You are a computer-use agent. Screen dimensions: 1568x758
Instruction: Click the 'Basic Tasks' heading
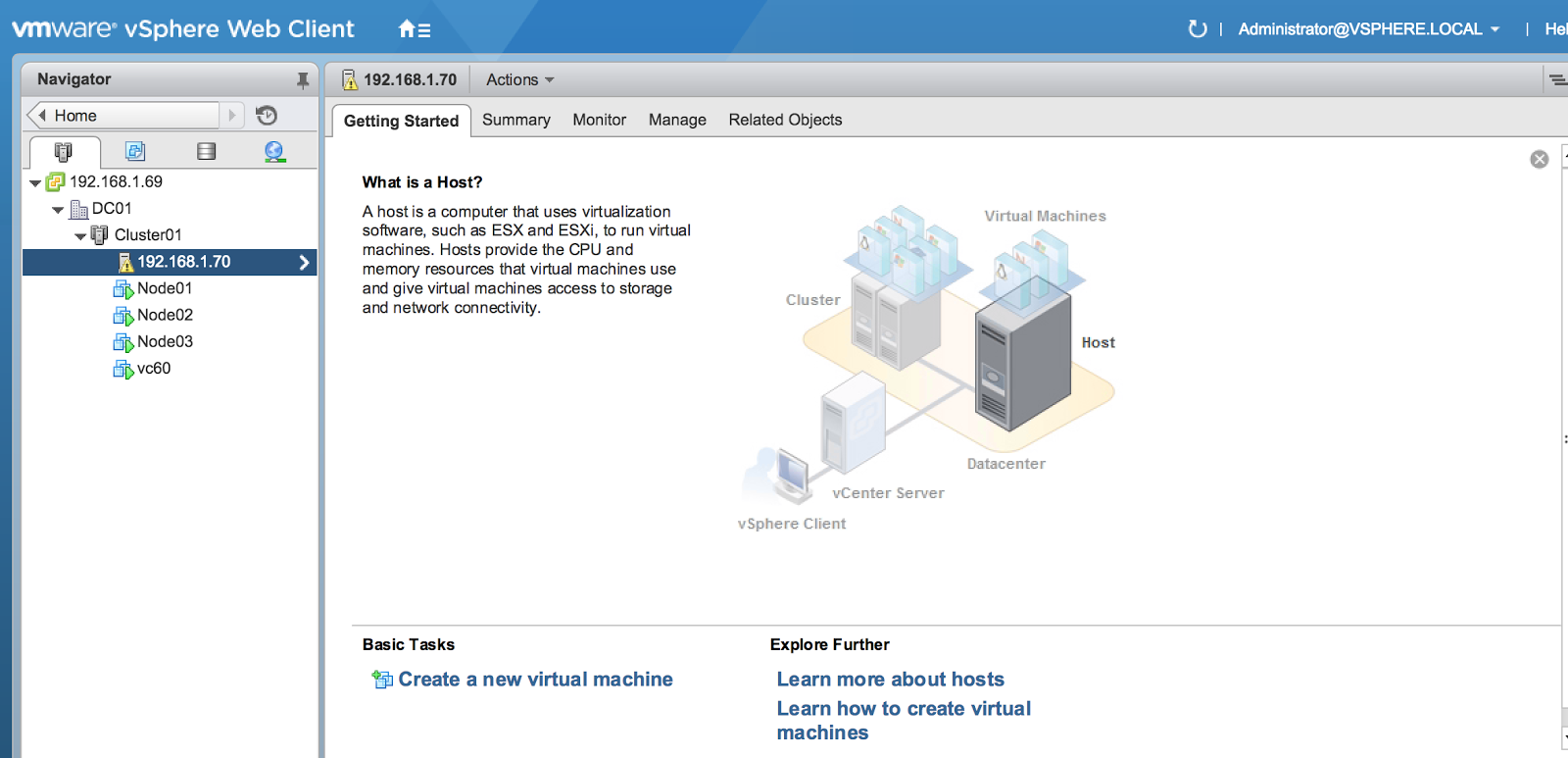(x=409, y=644)
